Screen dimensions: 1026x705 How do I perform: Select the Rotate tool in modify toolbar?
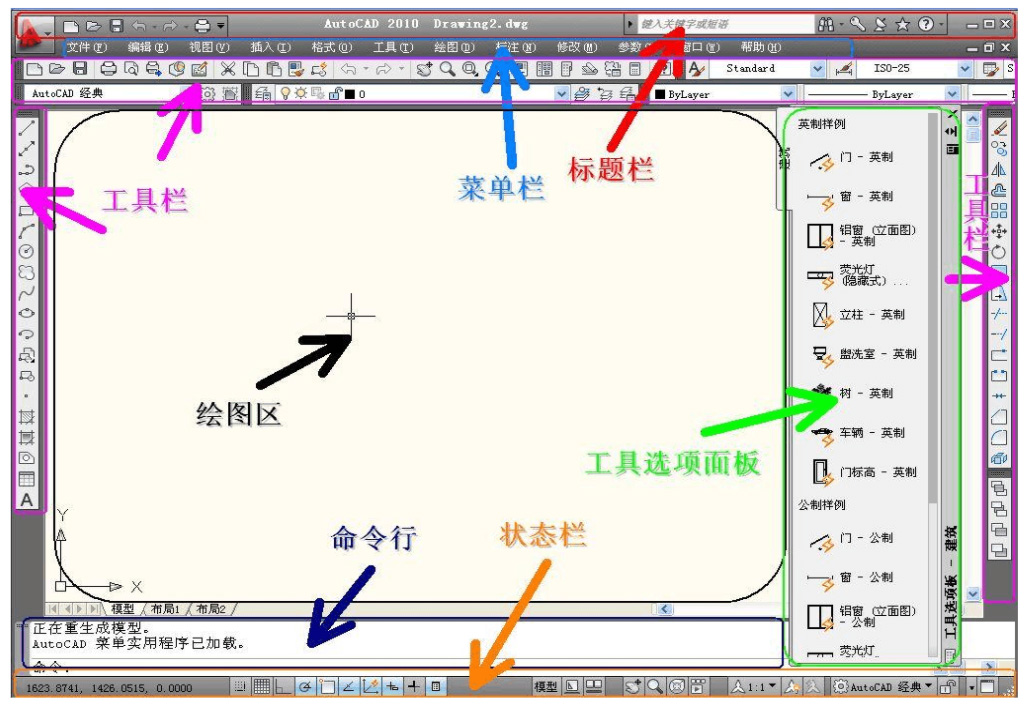pos(999,251)
